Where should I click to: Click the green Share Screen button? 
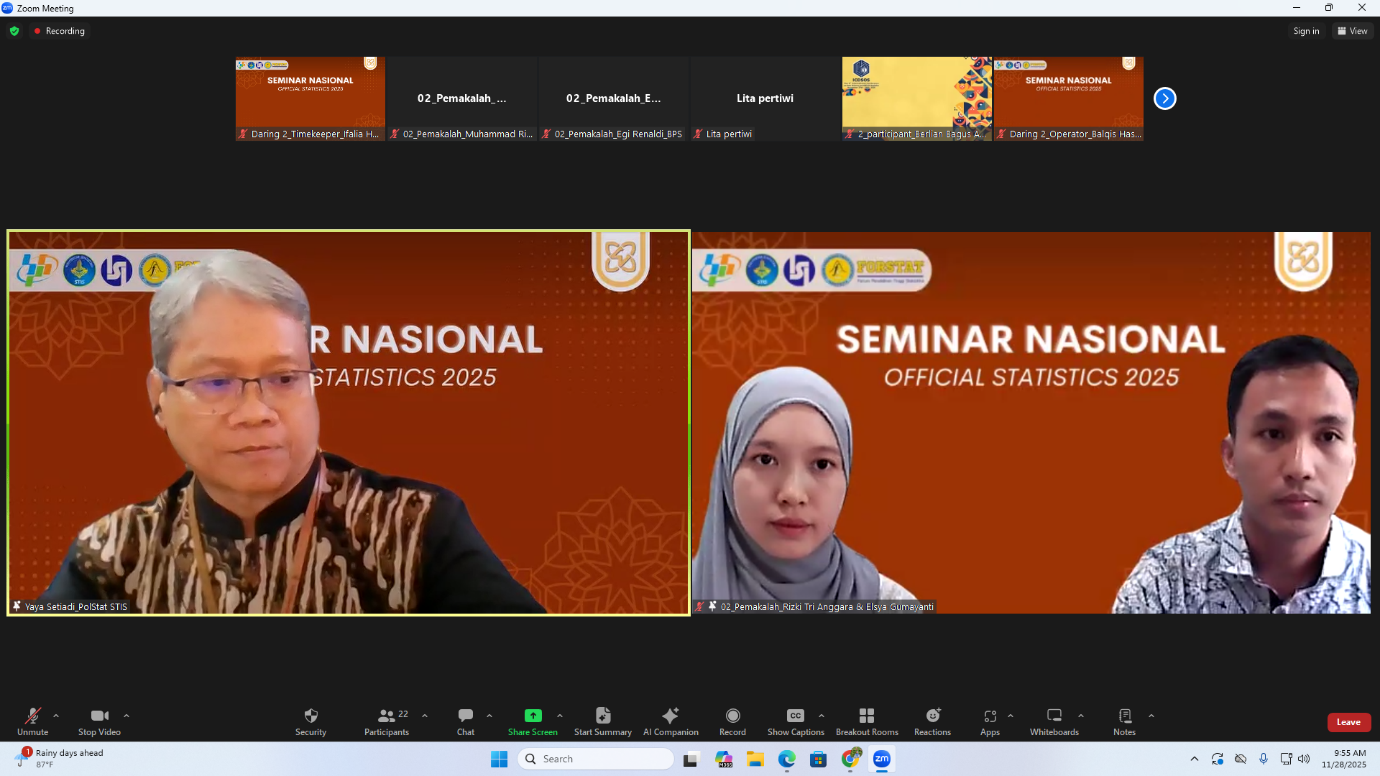(x=532, y=720)
